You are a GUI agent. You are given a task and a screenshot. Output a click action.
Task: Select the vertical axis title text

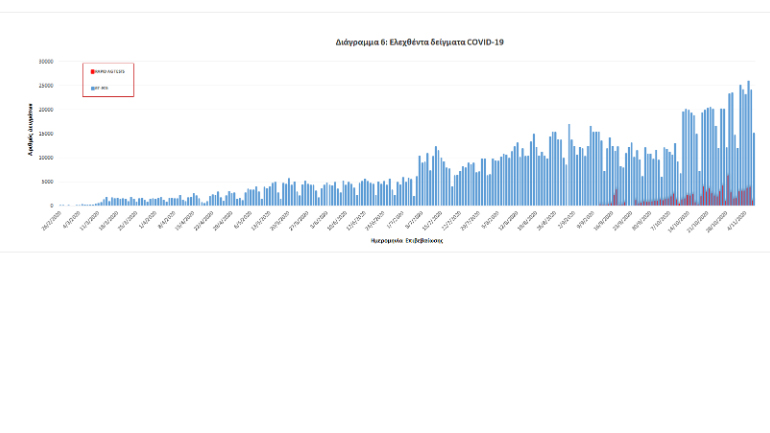pos(31,130)
